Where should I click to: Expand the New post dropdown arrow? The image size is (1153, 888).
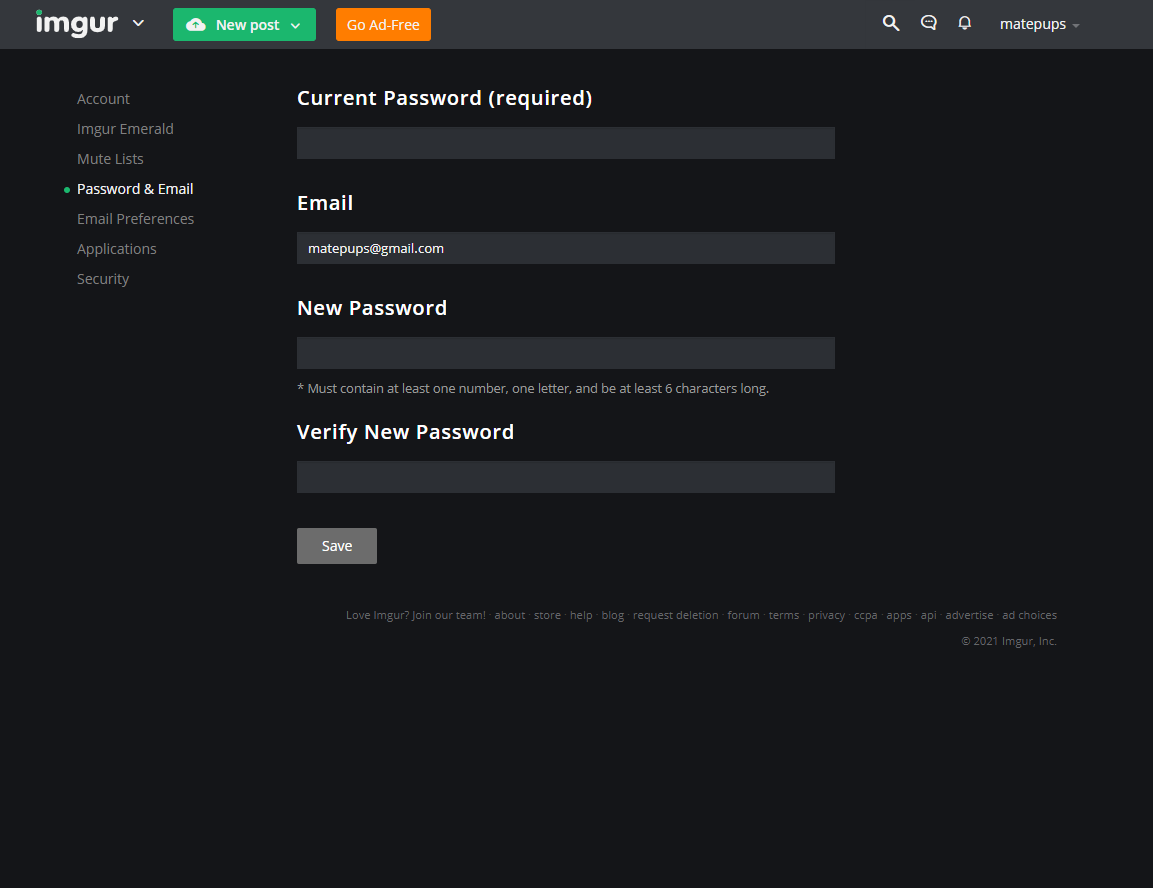click(x=296, y=26)
